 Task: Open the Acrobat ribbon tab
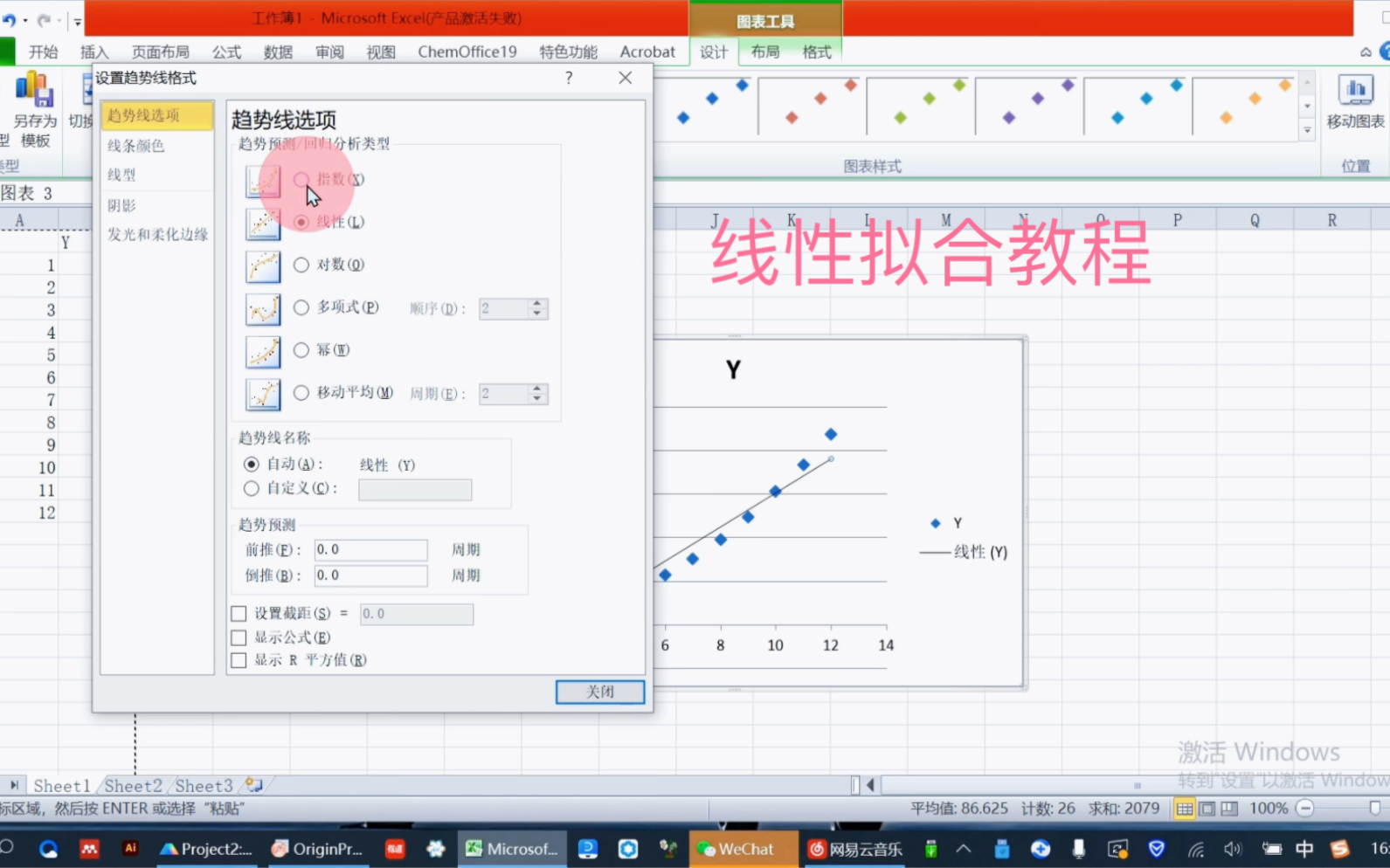(647, 52)
